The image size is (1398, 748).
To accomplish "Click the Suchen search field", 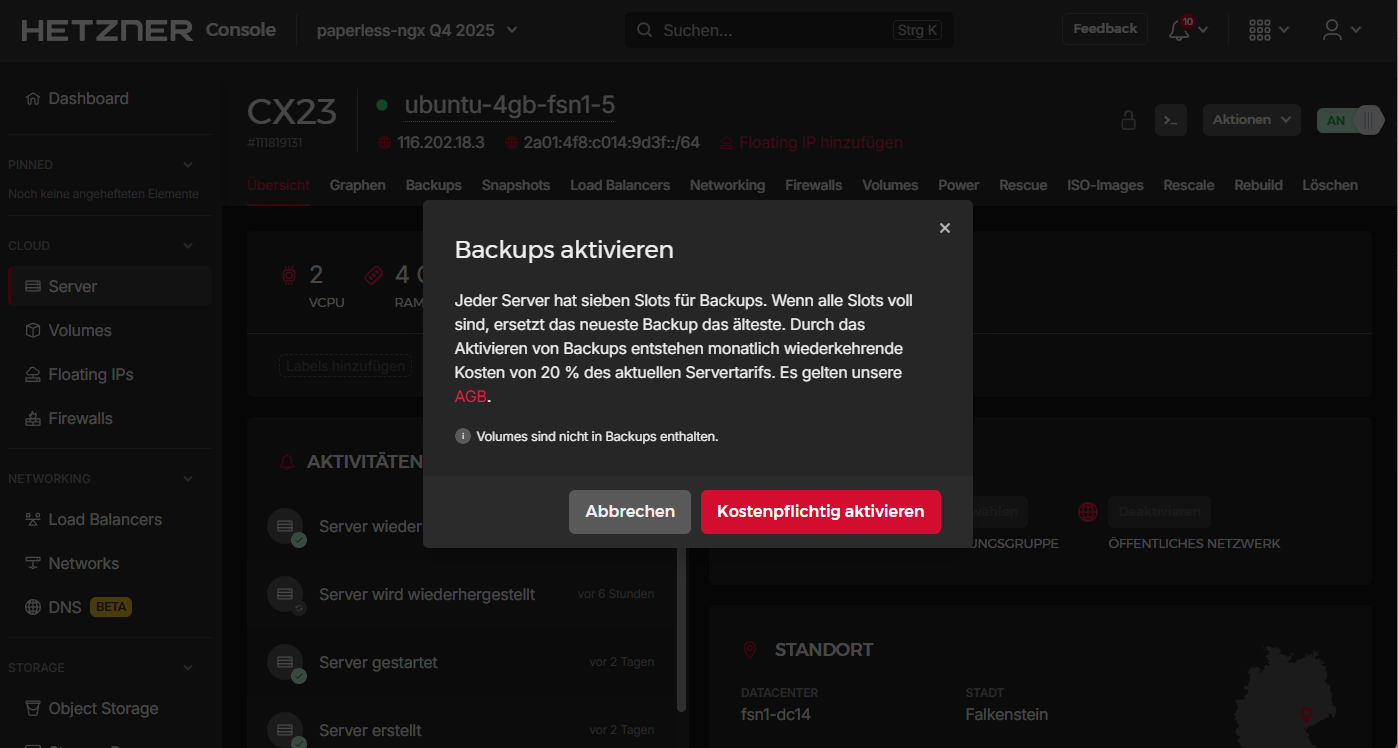I will tap(775, 30).
